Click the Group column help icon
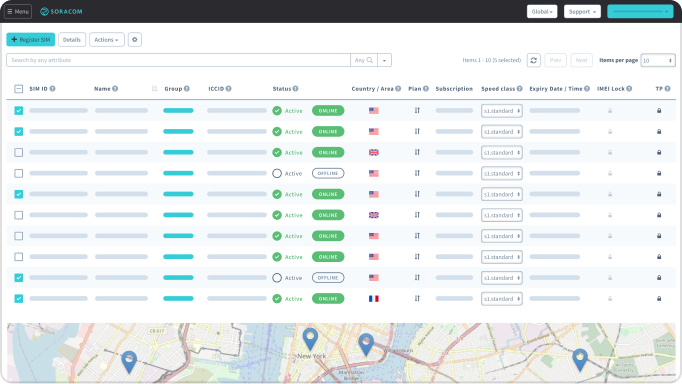This screenshot has height=384, width=682. [187, 89]
